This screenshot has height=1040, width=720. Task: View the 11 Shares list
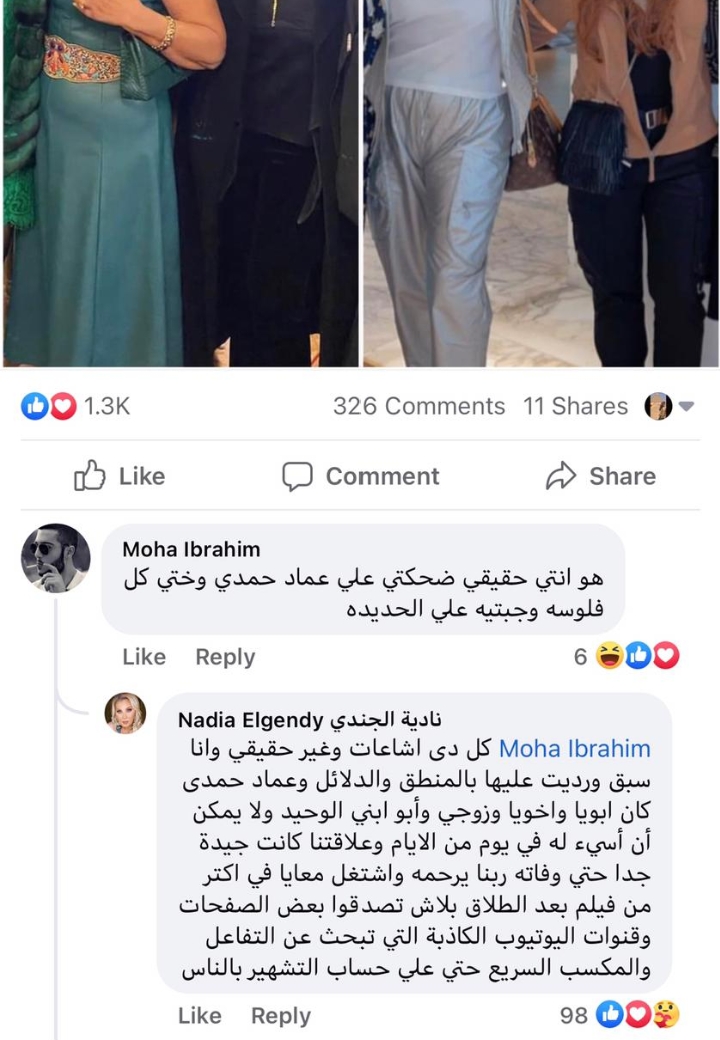[x=575, y=406]
